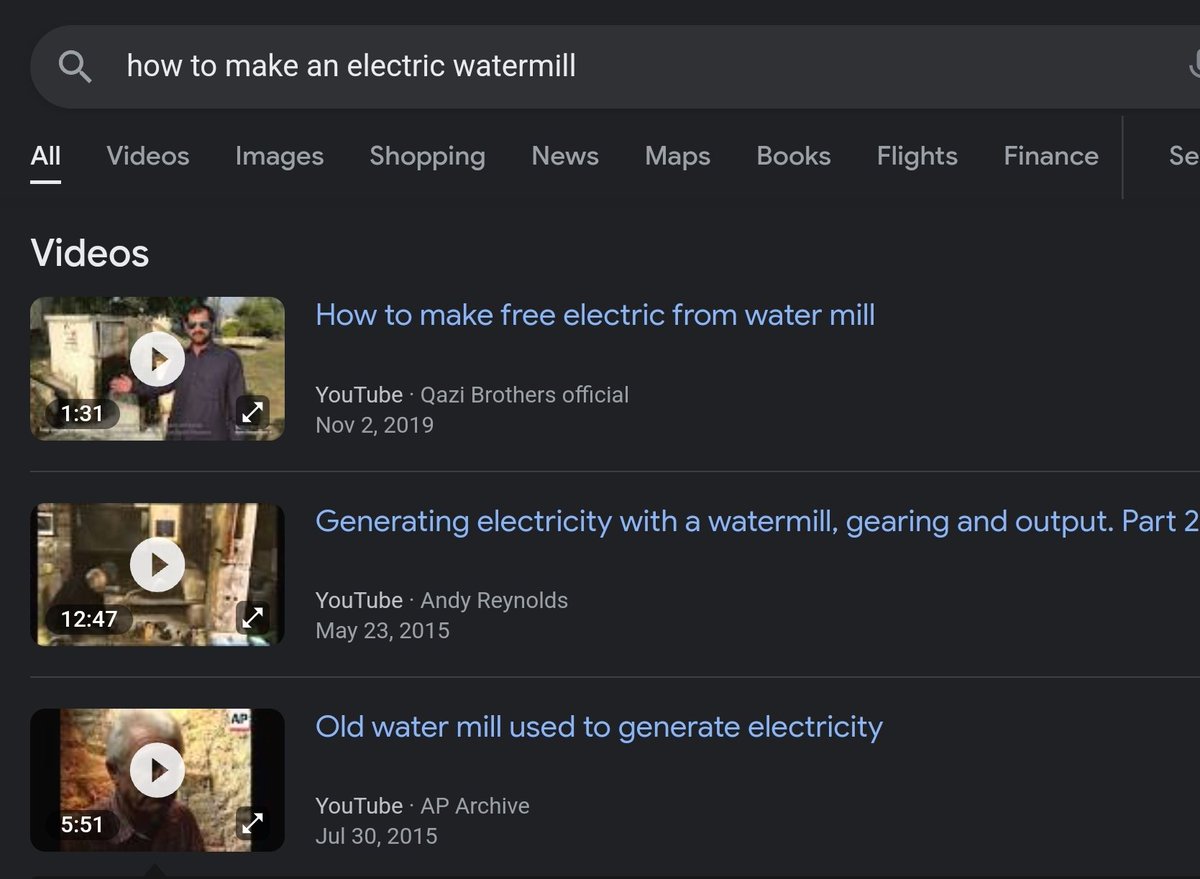Expand the 12:47 video thumbnail preview
The width and height of the screenshot is (1200, 879).
click(253, 617)
